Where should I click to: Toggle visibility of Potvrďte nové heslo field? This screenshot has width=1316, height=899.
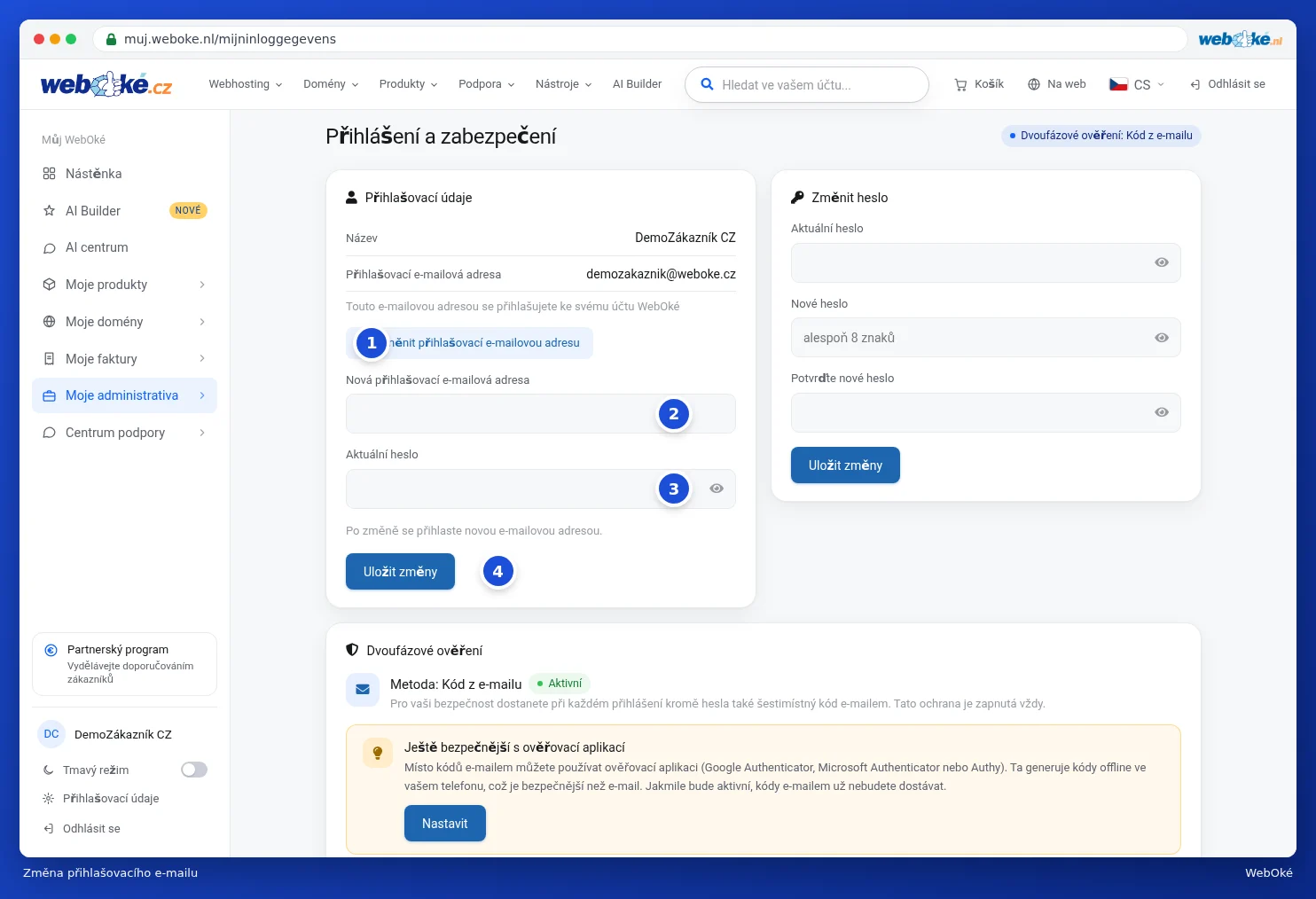pyautogui.click(x=1162, y=412)
